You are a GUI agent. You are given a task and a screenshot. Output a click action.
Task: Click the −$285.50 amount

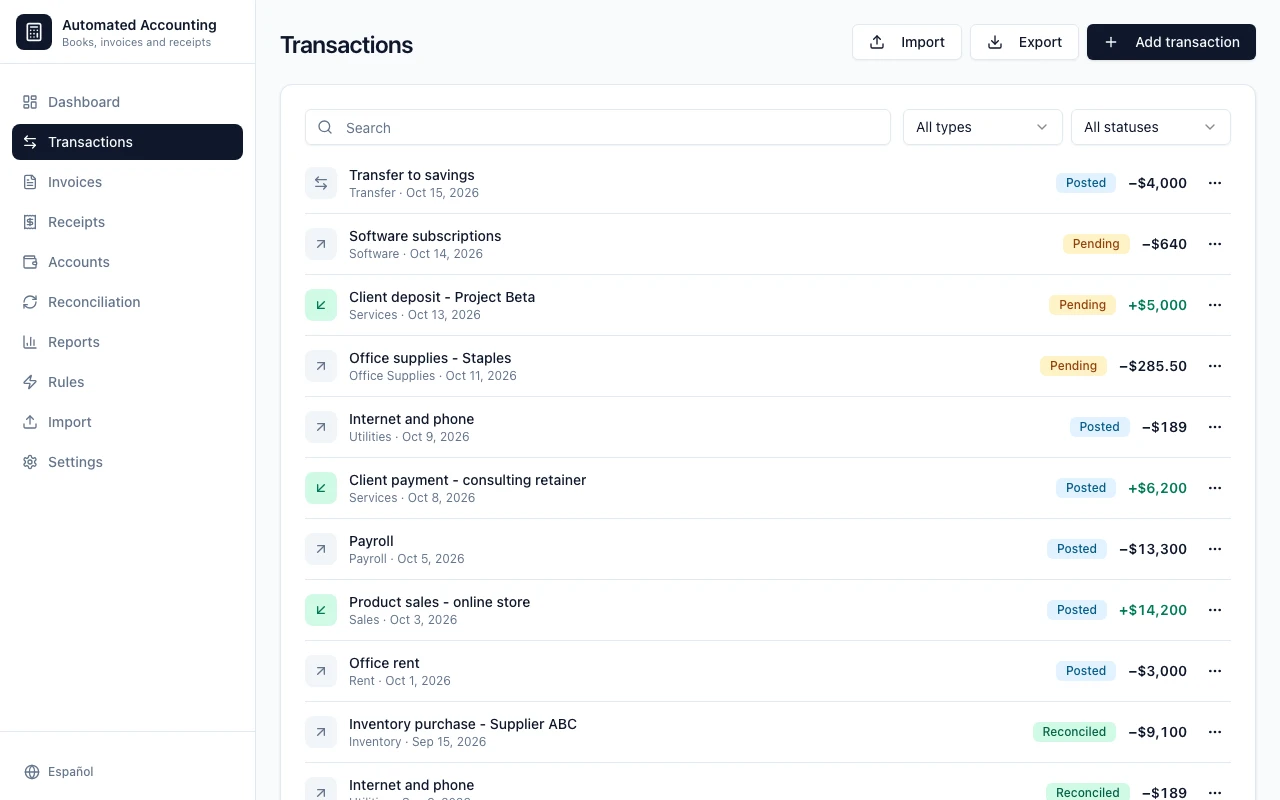point(1153,366)
